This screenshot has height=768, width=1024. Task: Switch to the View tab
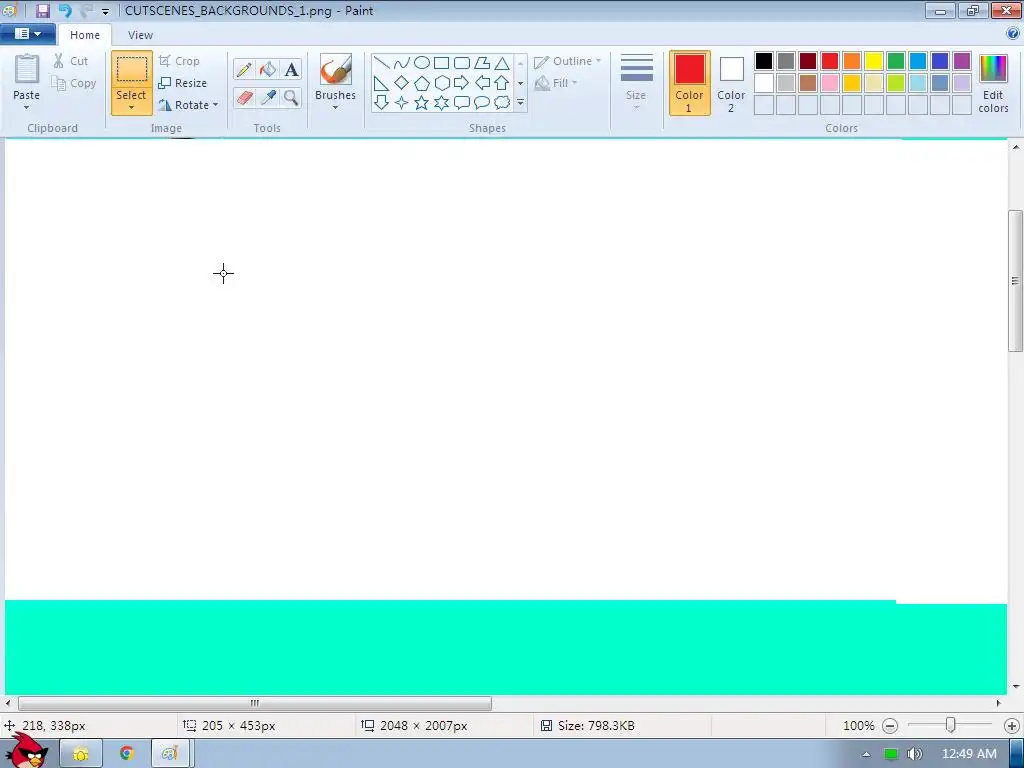pos(140,35)
